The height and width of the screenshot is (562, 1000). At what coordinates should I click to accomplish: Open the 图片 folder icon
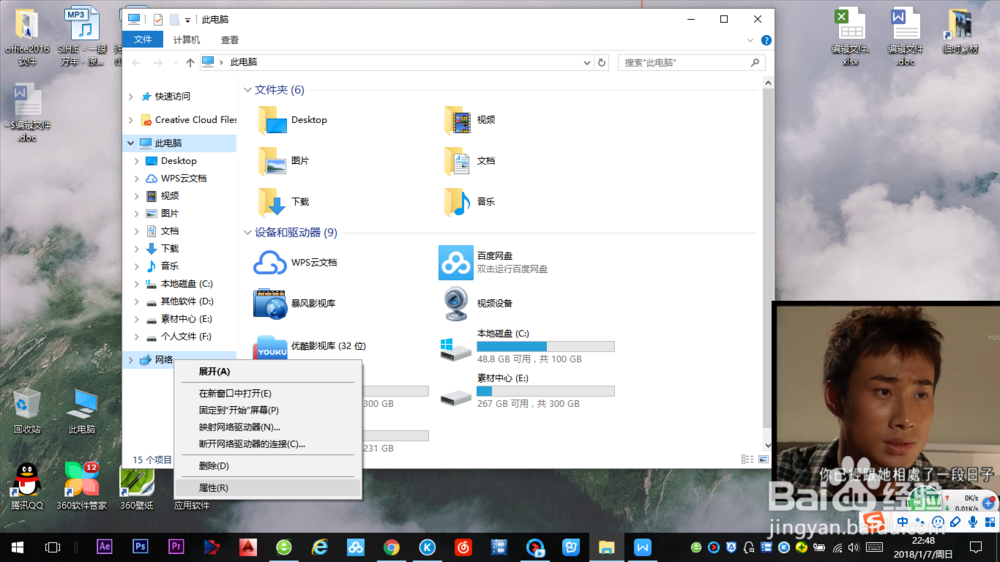[x=272, y=161]
